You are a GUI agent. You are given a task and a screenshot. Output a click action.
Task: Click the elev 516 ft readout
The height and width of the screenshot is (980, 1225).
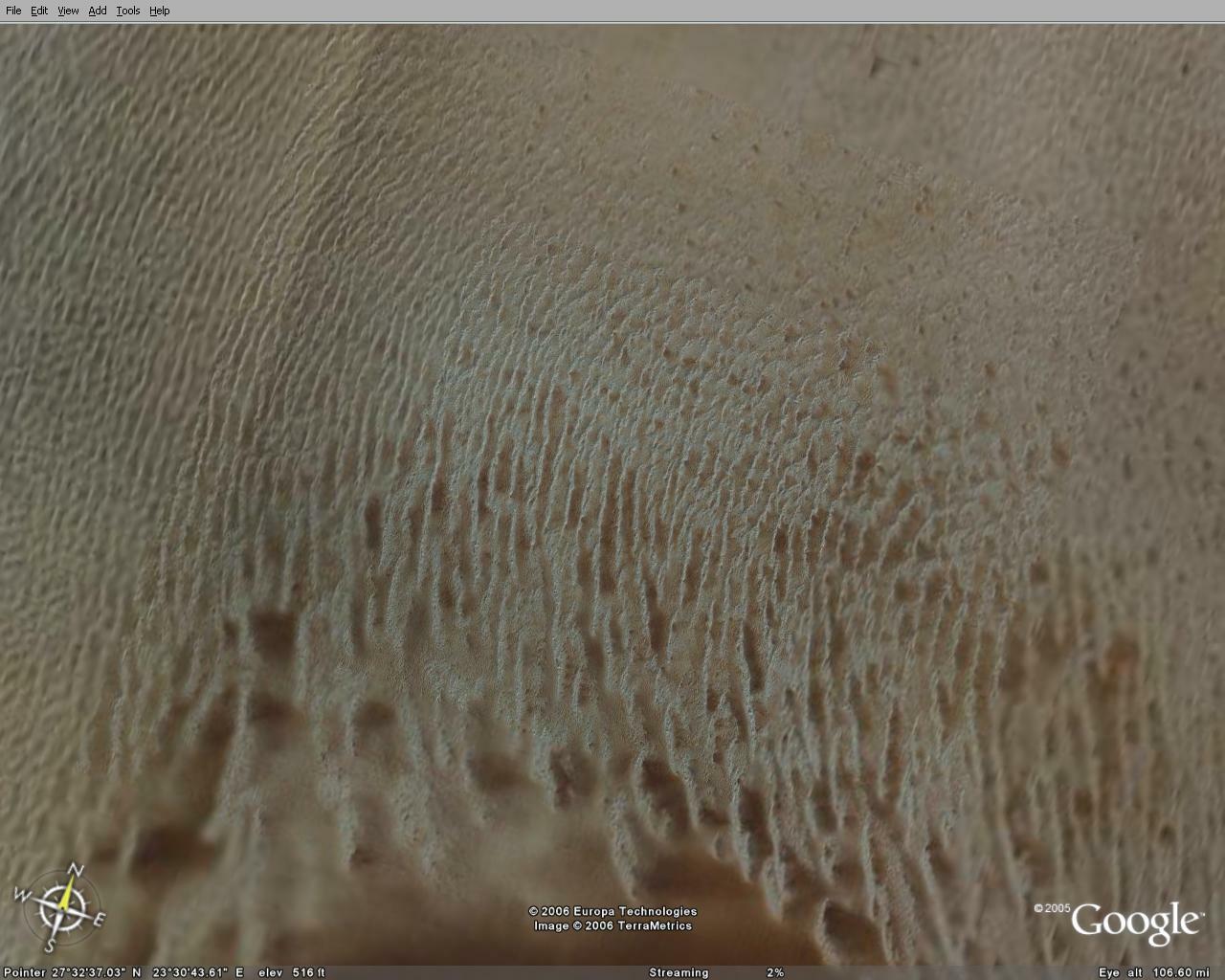tap(292, 972)
